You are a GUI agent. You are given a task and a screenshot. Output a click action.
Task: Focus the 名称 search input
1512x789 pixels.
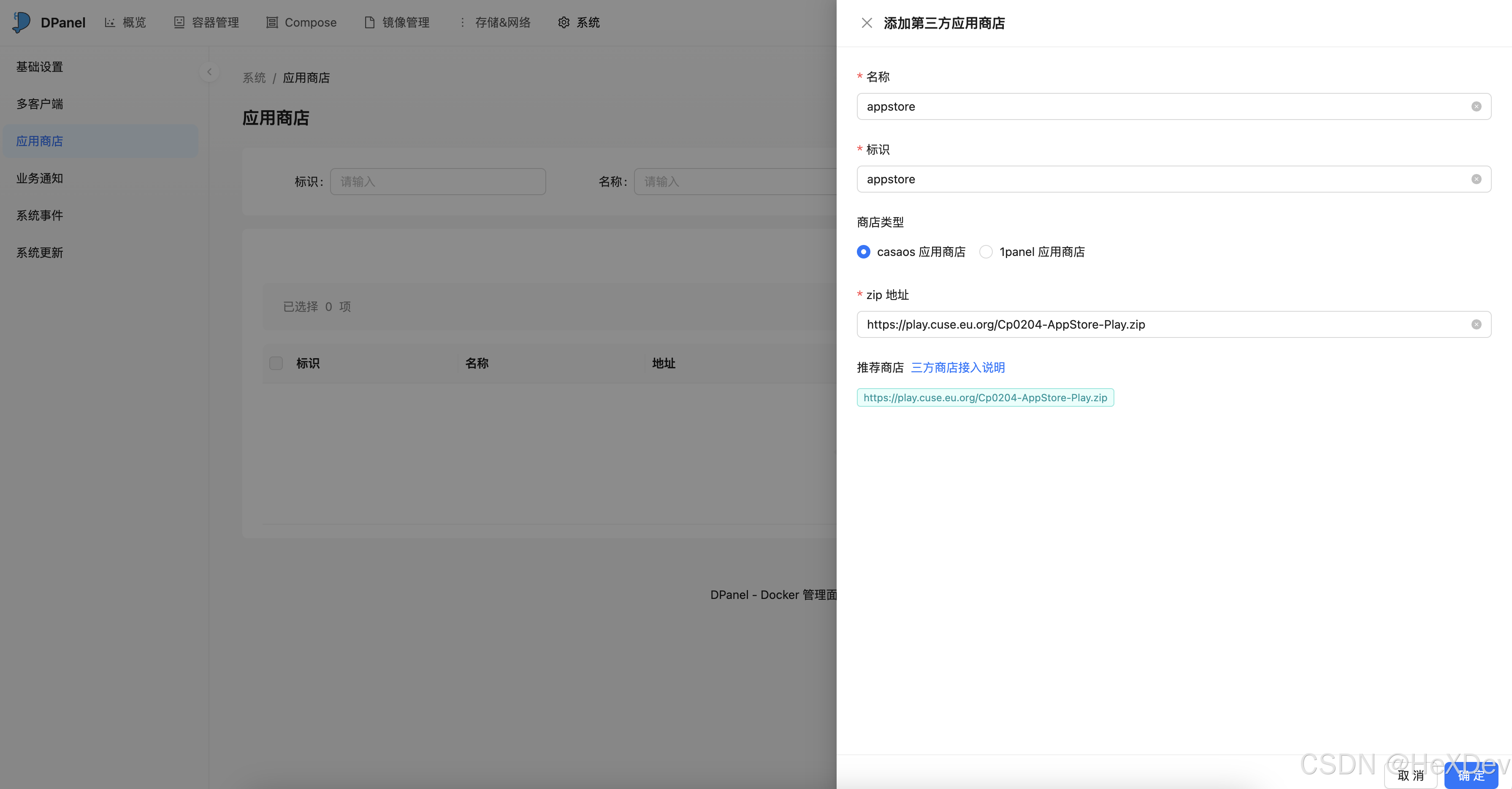coord(735,182)
